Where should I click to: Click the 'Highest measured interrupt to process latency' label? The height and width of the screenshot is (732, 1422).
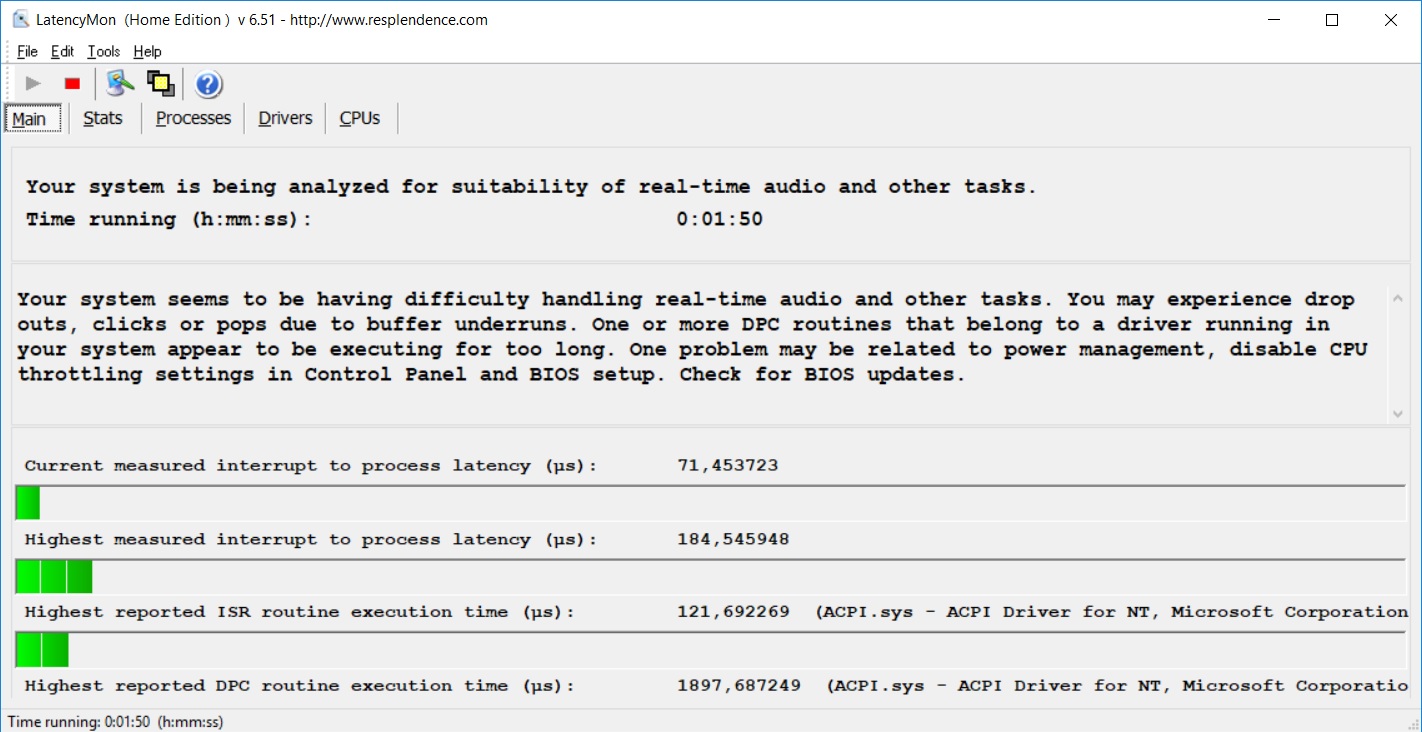(310, 540)
